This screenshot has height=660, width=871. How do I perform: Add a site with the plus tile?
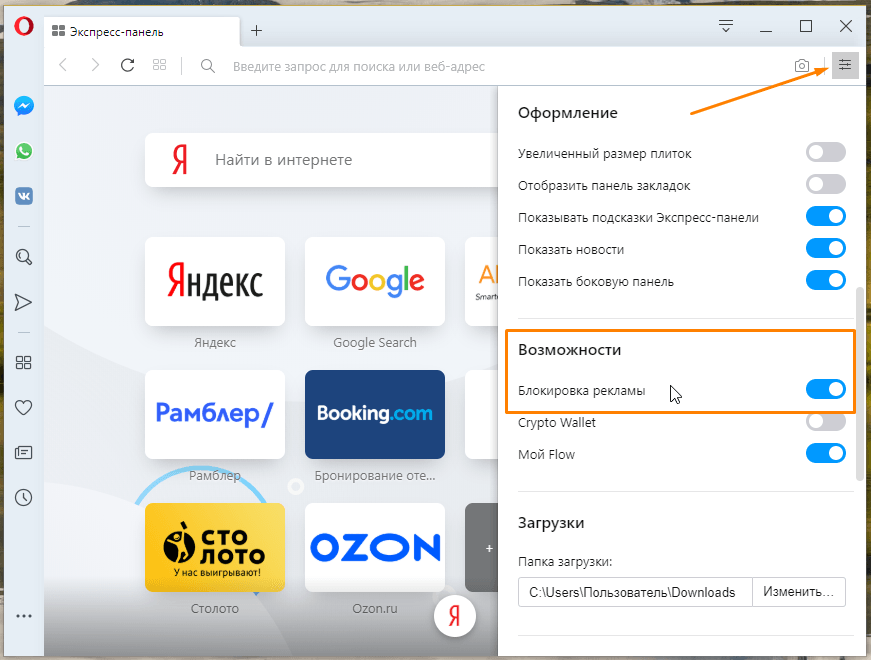click(482, 548)
